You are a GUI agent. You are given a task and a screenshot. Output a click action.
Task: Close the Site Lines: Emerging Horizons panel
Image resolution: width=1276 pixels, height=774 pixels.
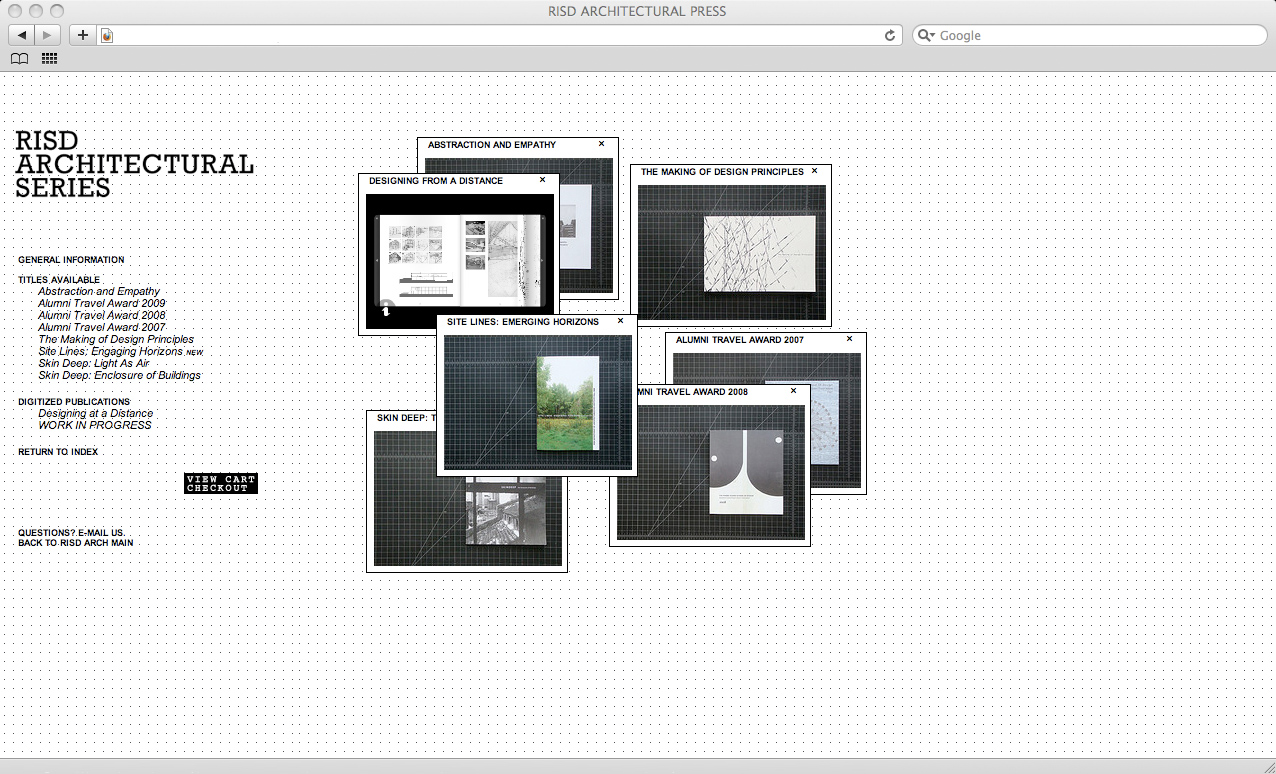(620, 321)
